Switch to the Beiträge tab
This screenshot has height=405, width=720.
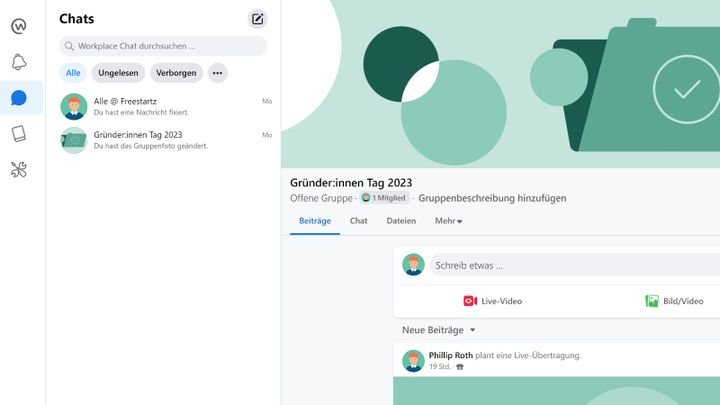point(315,221)
